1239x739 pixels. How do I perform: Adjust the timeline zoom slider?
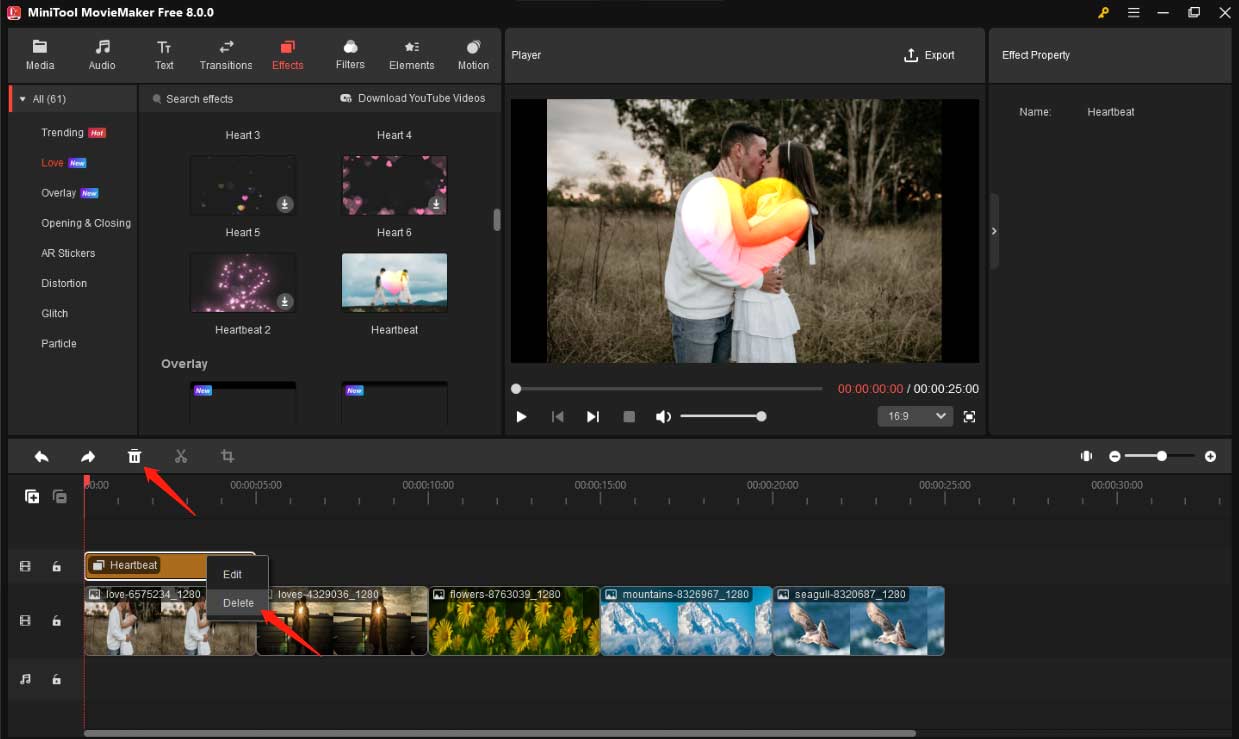[x=1161, y=456]
